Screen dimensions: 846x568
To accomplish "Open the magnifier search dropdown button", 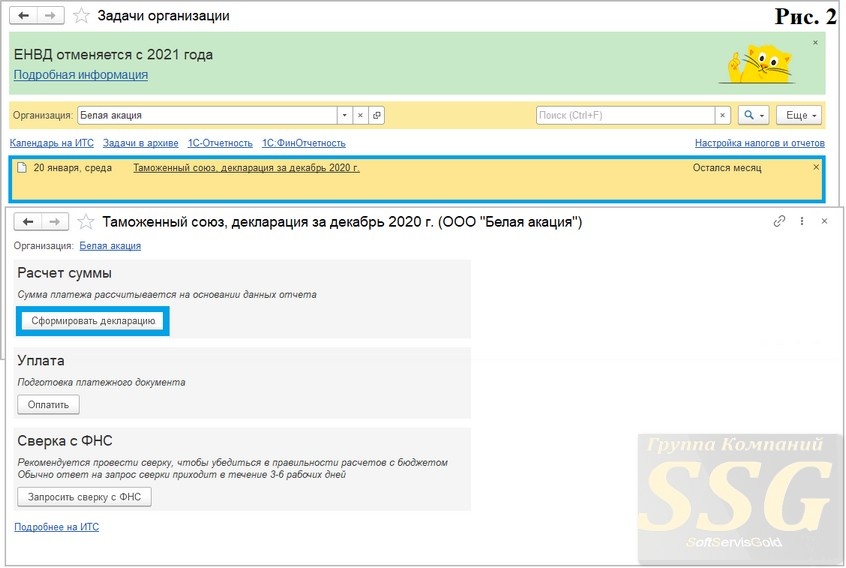I will pos(753,115).
